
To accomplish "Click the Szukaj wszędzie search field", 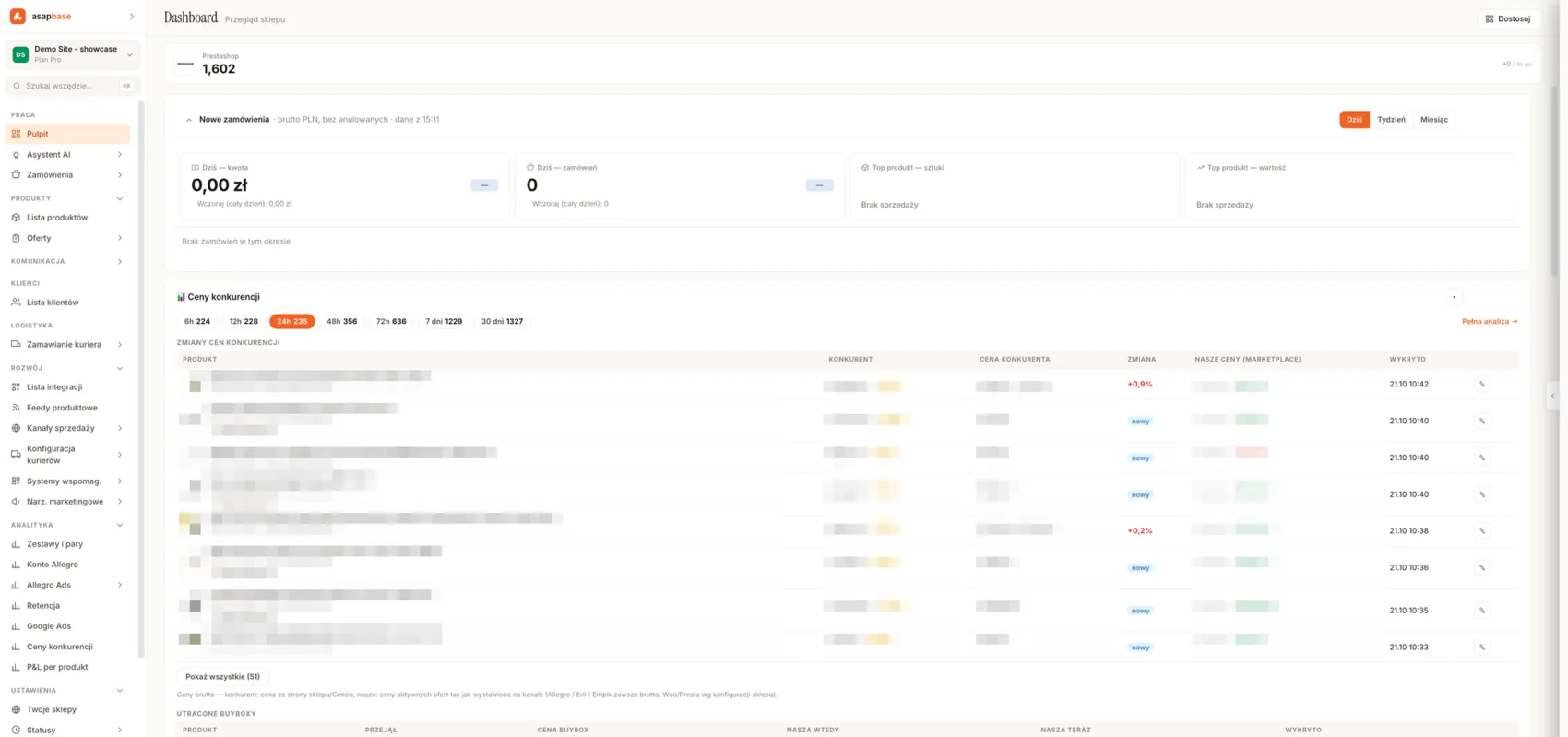I will (73, 86).
